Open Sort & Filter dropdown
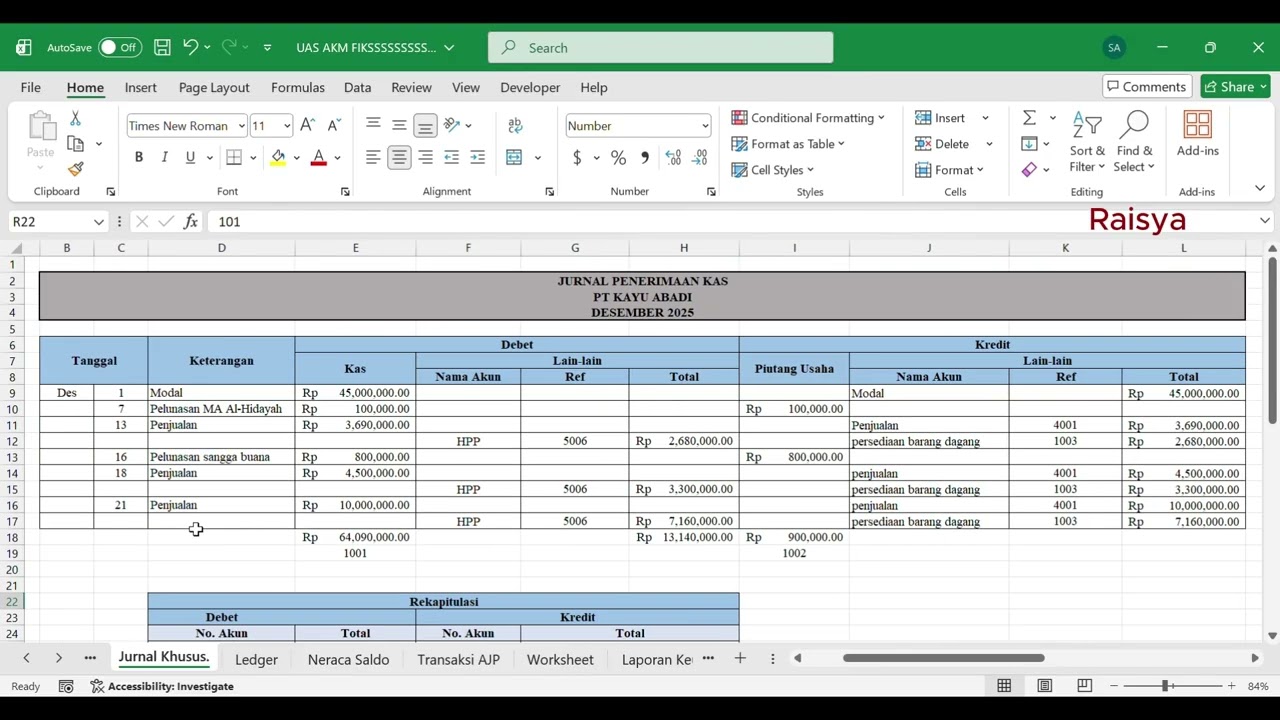Image resolution: width=1280 pixels, height=720 pixels. [x=1087, y=141]
